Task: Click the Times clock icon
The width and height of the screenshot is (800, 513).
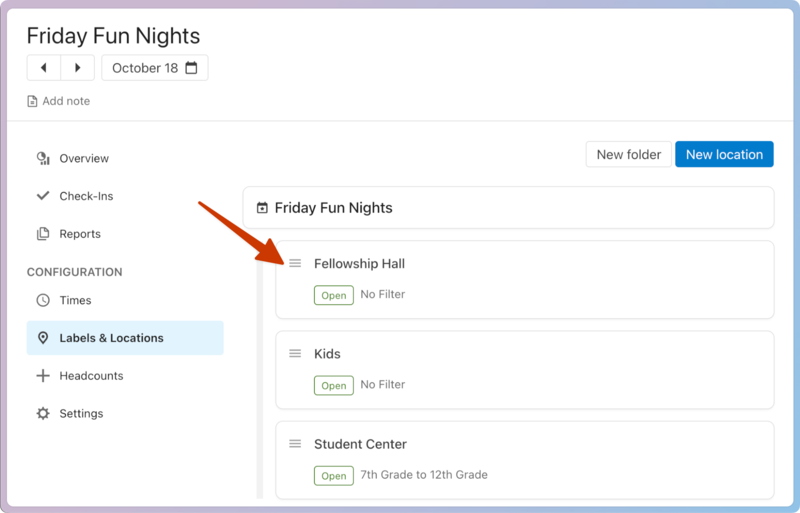Action: tap(43, 300)
